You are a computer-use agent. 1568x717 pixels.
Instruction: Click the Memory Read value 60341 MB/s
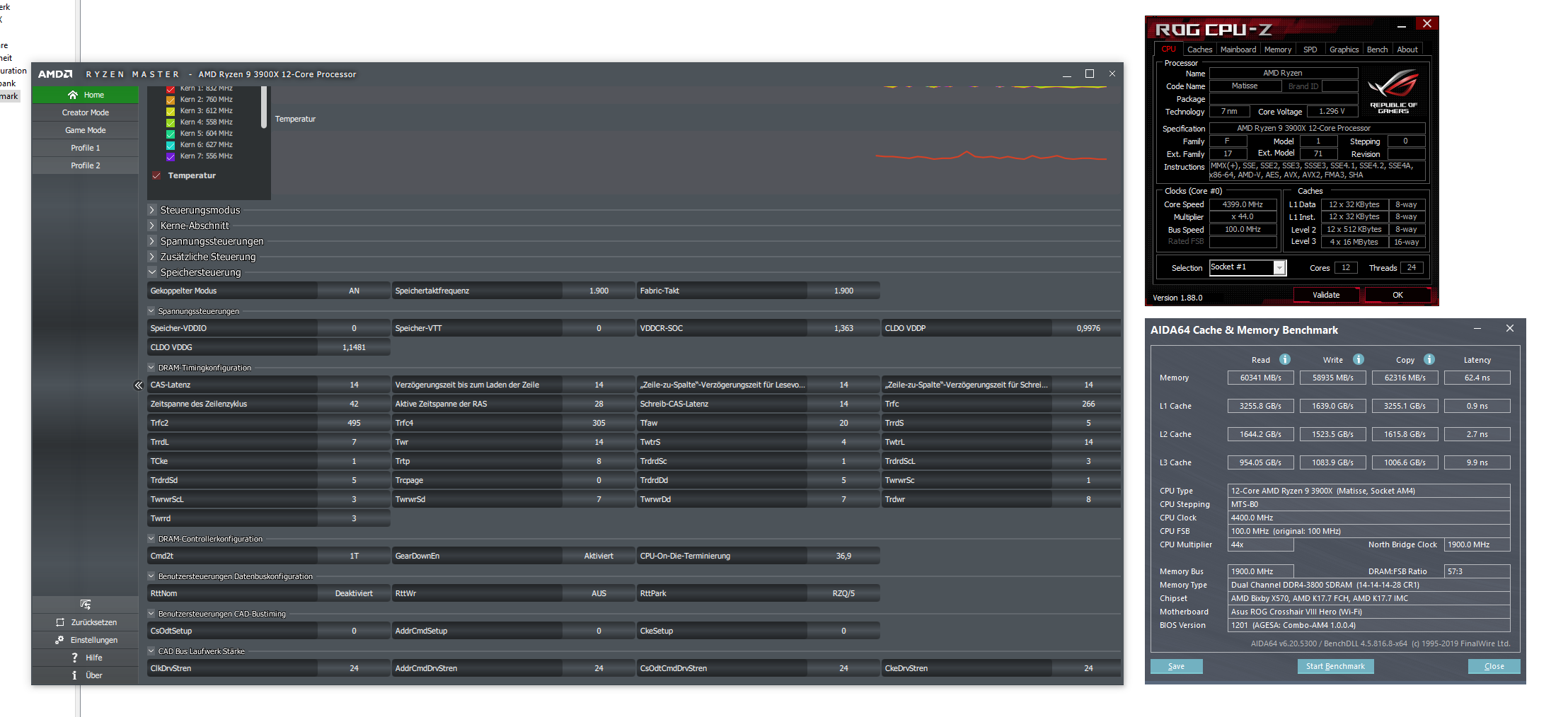(x=1261, y=378)
